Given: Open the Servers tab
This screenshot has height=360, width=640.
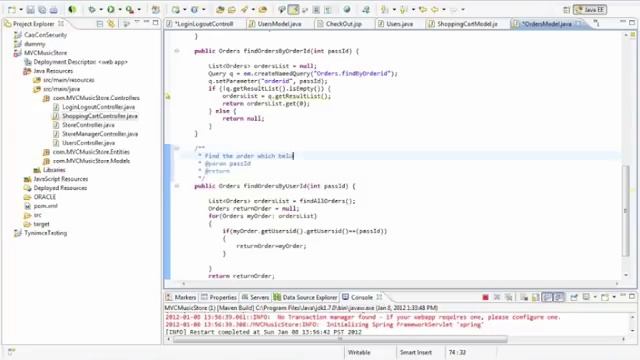Looking at the screenshot, I should pos(256,297).
